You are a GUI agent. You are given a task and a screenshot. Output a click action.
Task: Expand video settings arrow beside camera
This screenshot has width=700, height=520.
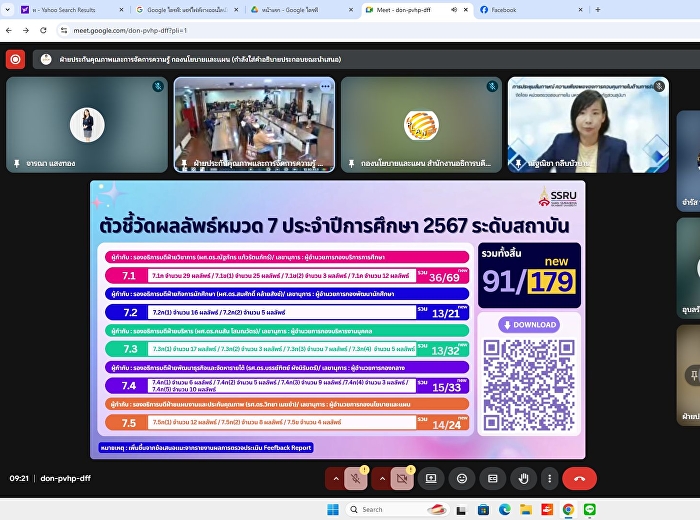coord(382,479)
